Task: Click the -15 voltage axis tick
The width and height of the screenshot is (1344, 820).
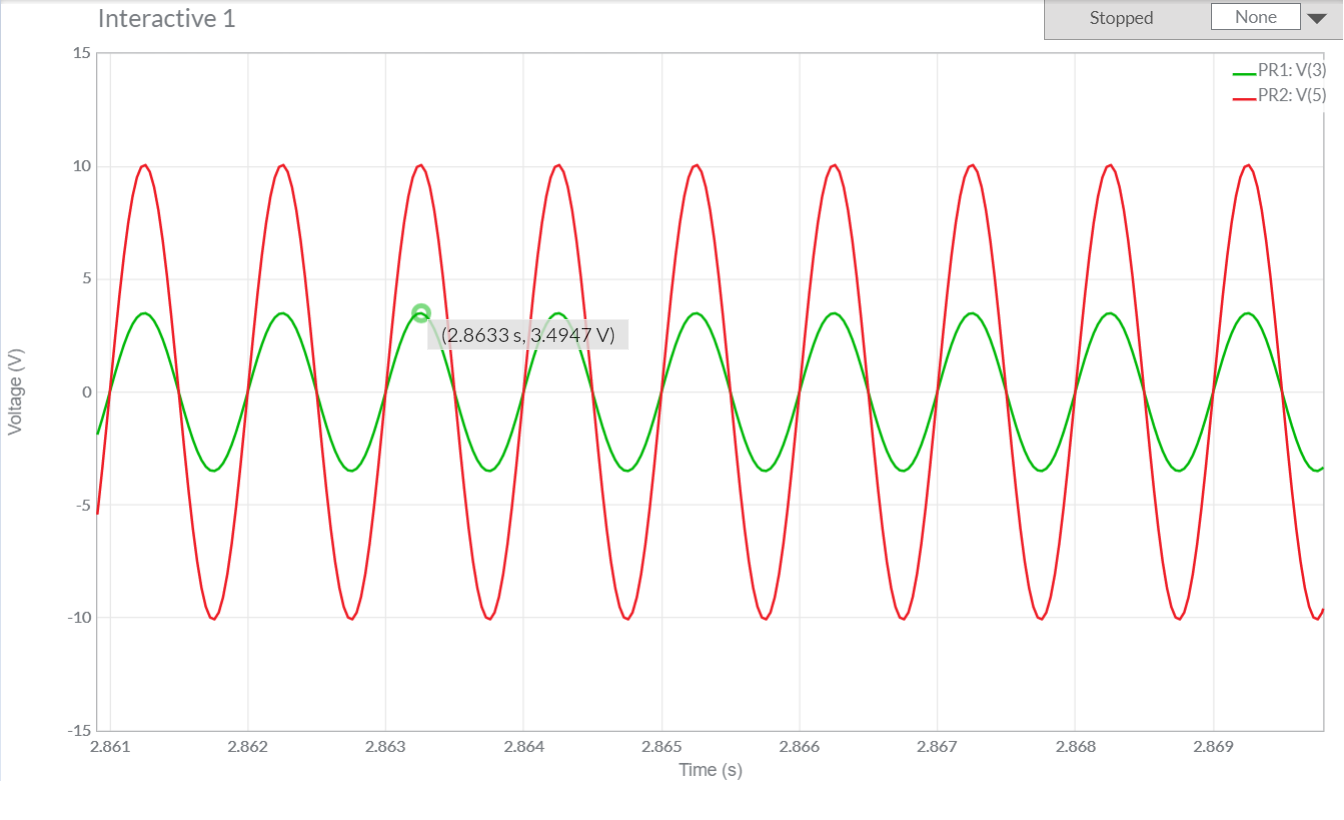Action: pyautogui.click(x=79, y=730)
